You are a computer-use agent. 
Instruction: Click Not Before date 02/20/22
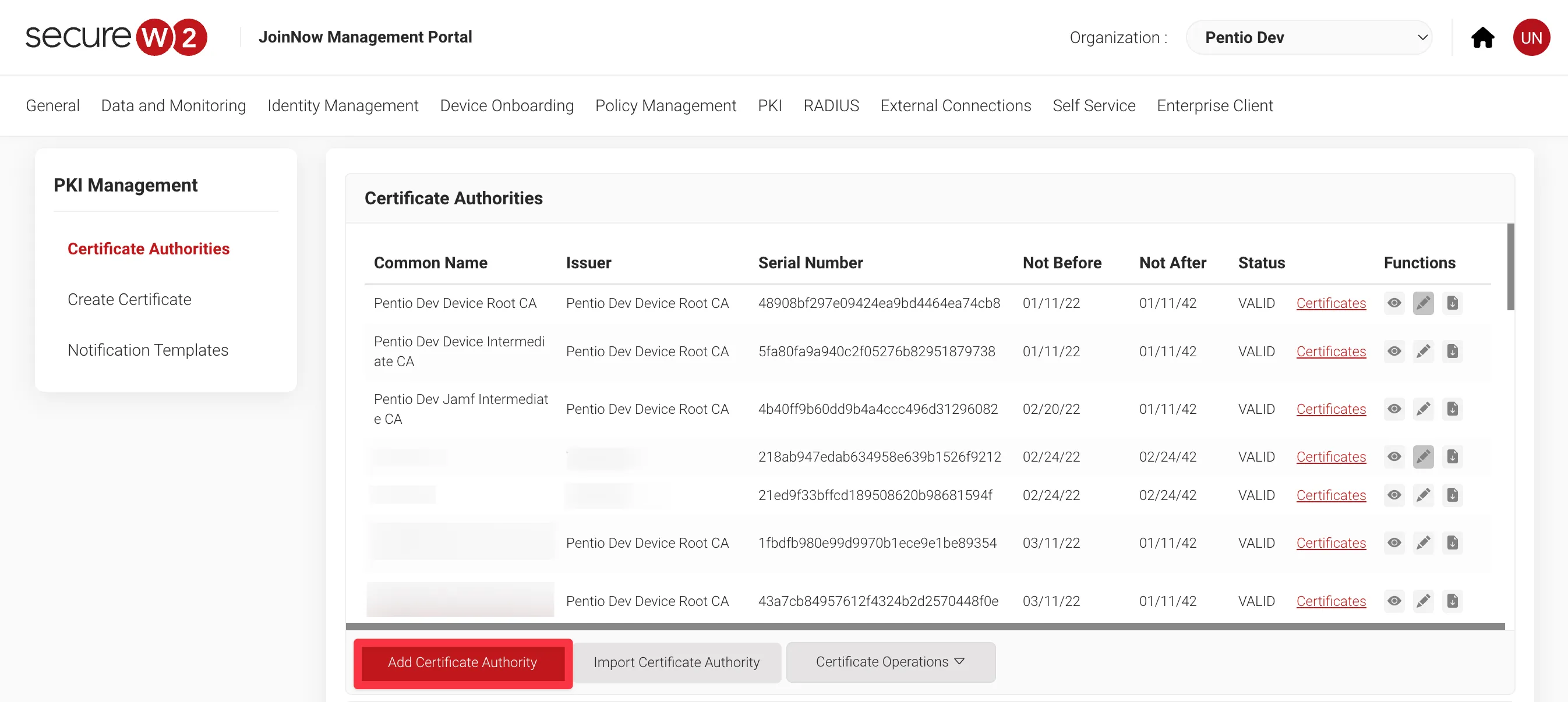point(1051,409)
